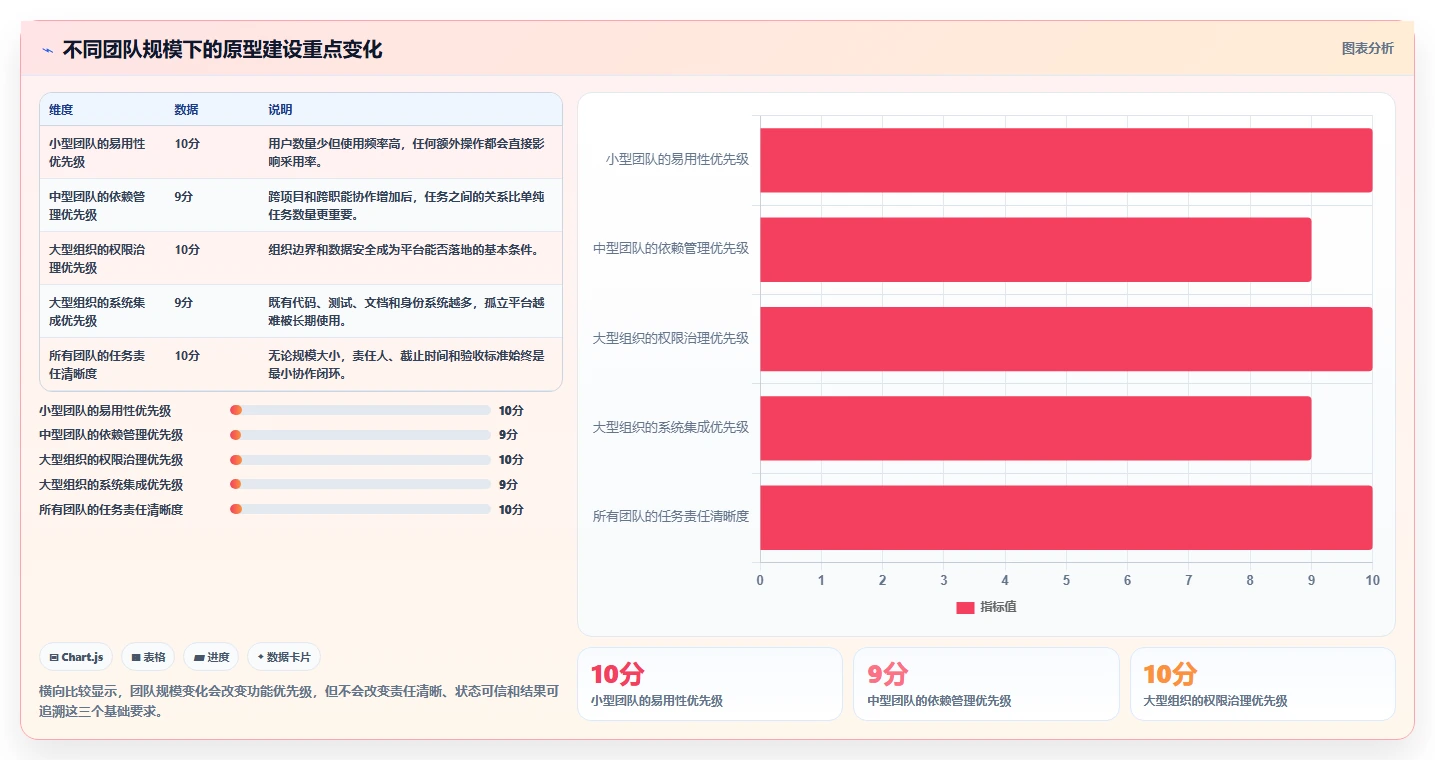The height and width of the screenshot is (760, 1435).
Task: Click the page title 不同团队规模下的原型建设重点变化
Action: (222, 50)
